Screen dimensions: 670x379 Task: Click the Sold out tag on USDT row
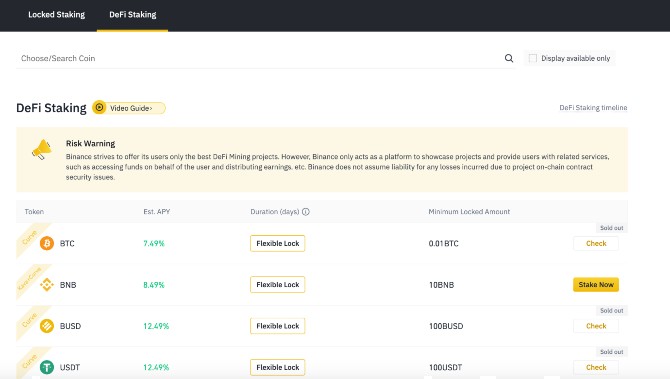[x=611, y=352]
